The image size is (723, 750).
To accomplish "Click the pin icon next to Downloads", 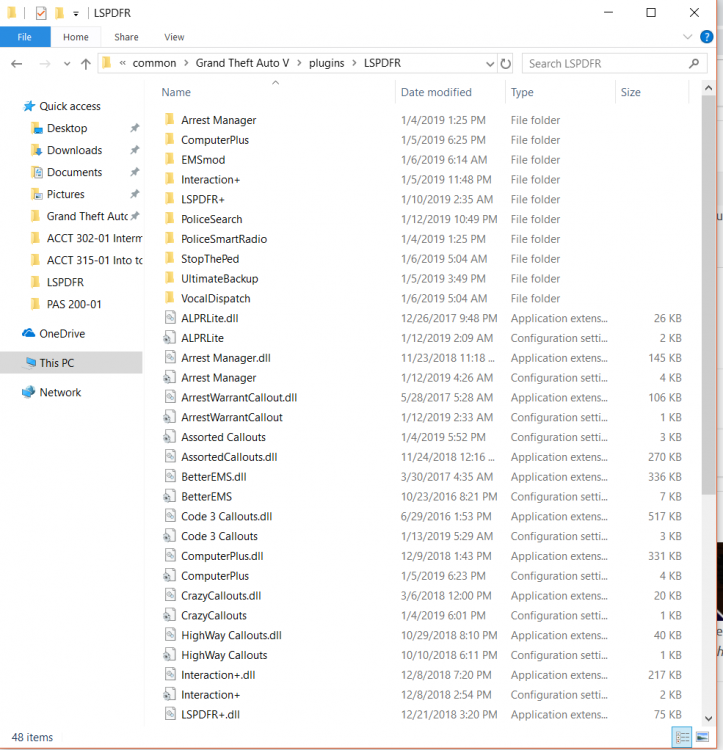I will click(135, 150).
